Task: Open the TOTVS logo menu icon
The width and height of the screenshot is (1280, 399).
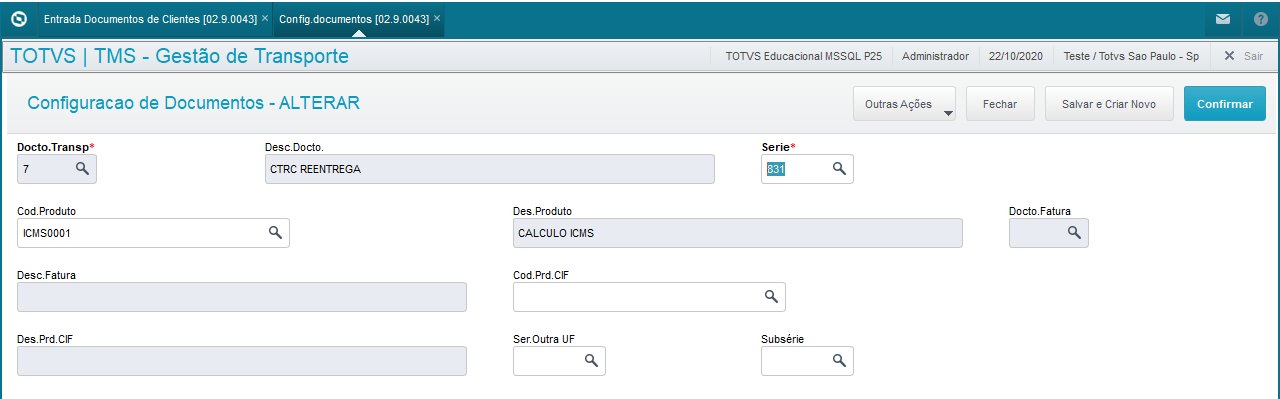Action: 18,19
